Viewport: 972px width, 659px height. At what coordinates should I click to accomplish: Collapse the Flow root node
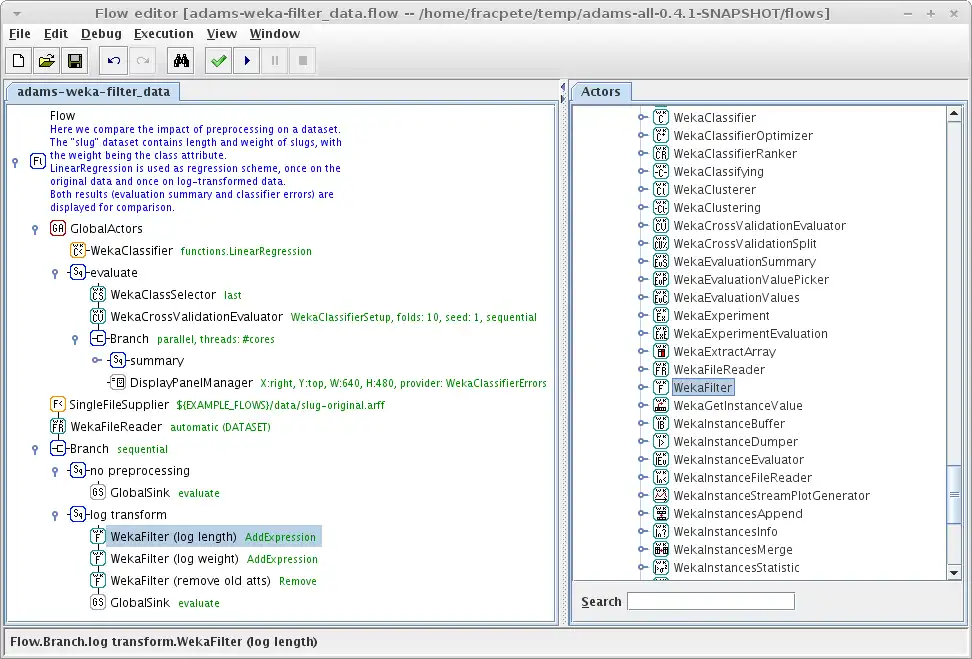[15, 162]
